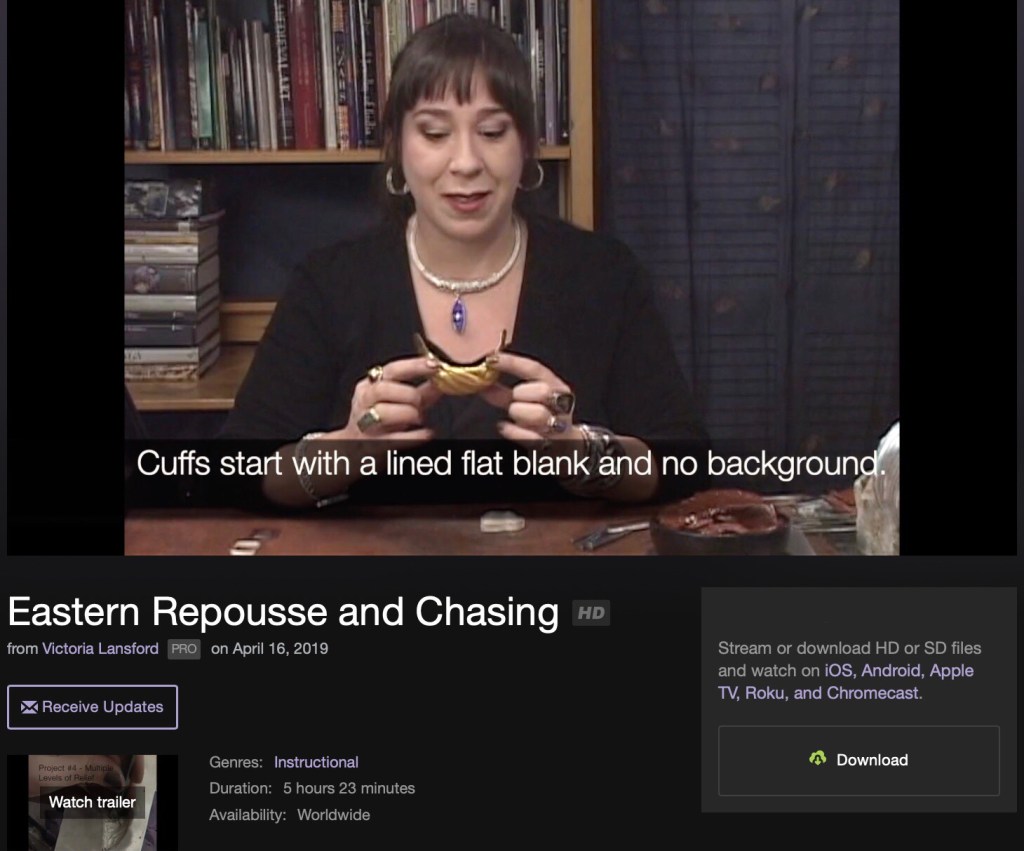Click the iOS link in the stream info
The height and width of the screenshot is (851, 1024).
tap(838, 671)
